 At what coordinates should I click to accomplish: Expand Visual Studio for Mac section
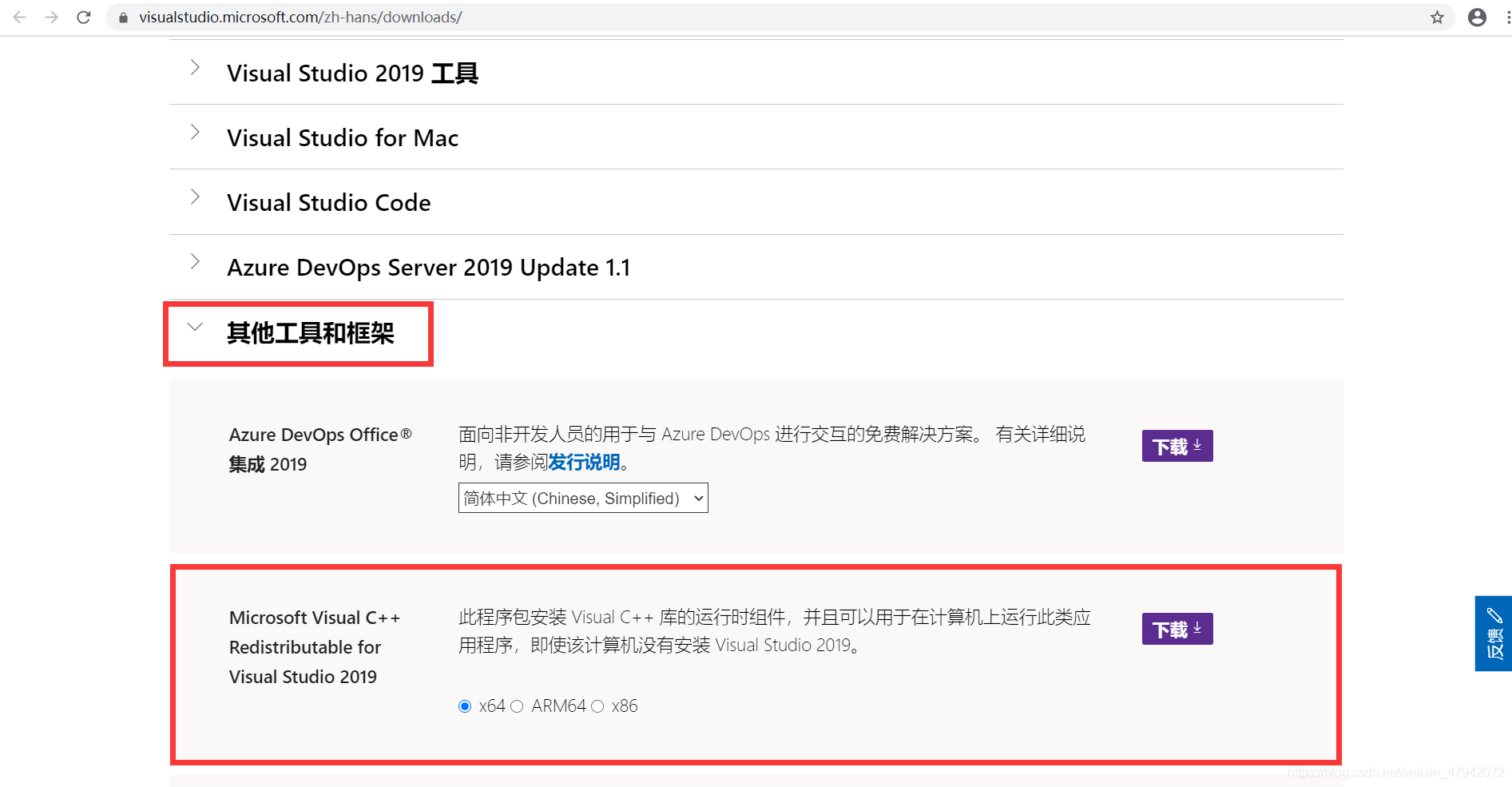pos(756,137)
